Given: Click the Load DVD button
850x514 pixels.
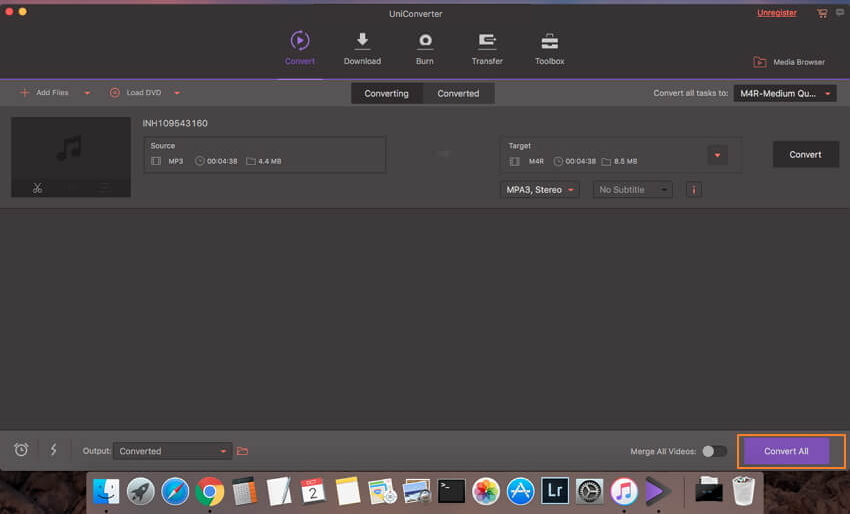Looking at the screenshot, I should click(x=136, y=93).
